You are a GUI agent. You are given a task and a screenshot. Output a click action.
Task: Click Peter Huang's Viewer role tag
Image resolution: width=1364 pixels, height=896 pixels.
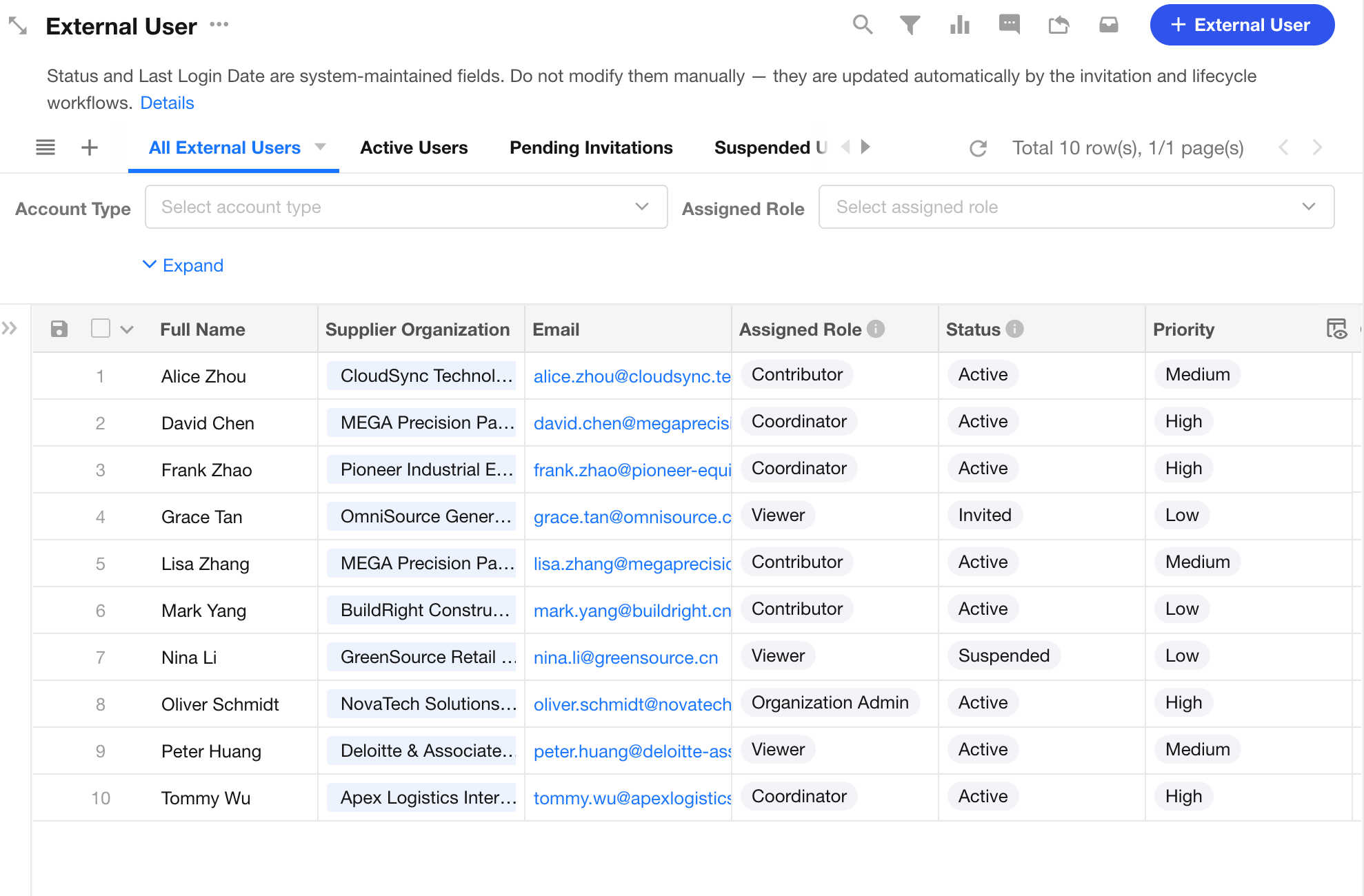coord(778,749)
